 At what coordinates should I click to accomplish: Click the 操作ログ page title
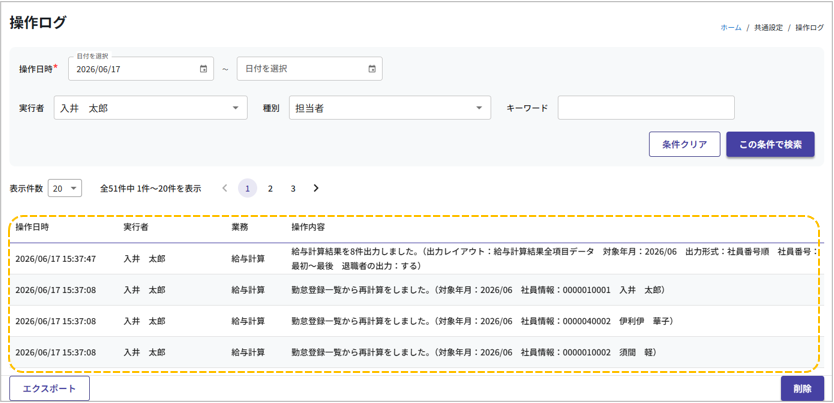38,23
